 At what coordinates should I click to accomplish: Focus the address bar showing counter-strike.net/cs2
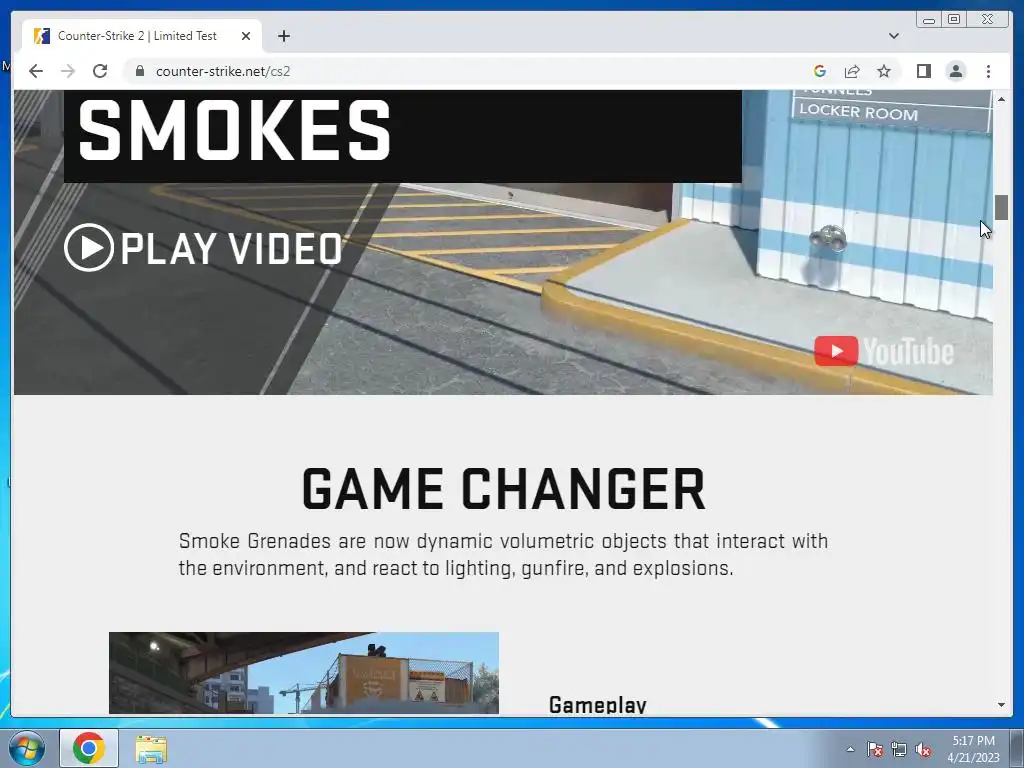(x=470, y=71)
